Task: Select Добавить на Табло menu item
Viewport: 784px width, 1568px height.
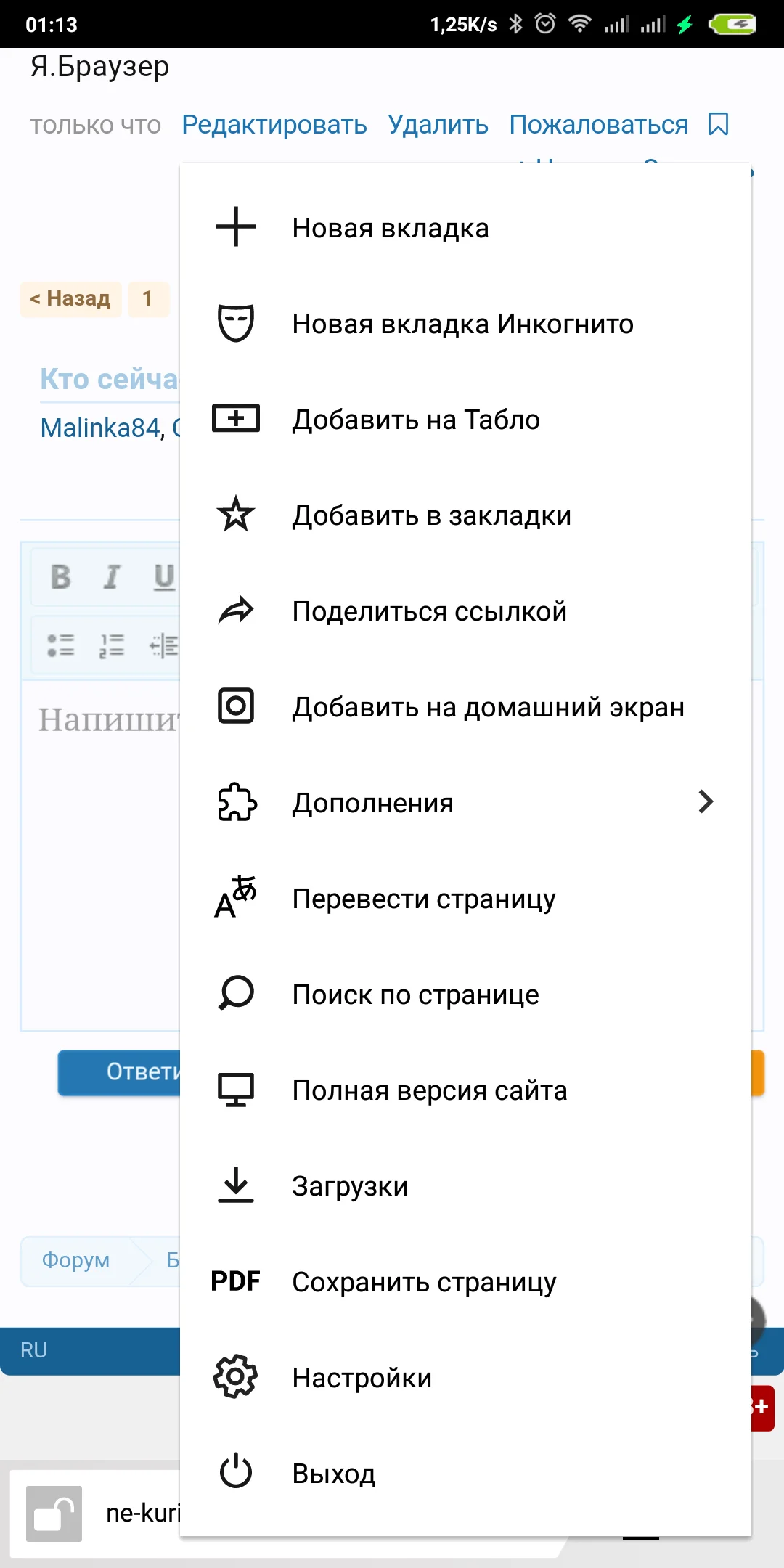Action: pos(416,420)
